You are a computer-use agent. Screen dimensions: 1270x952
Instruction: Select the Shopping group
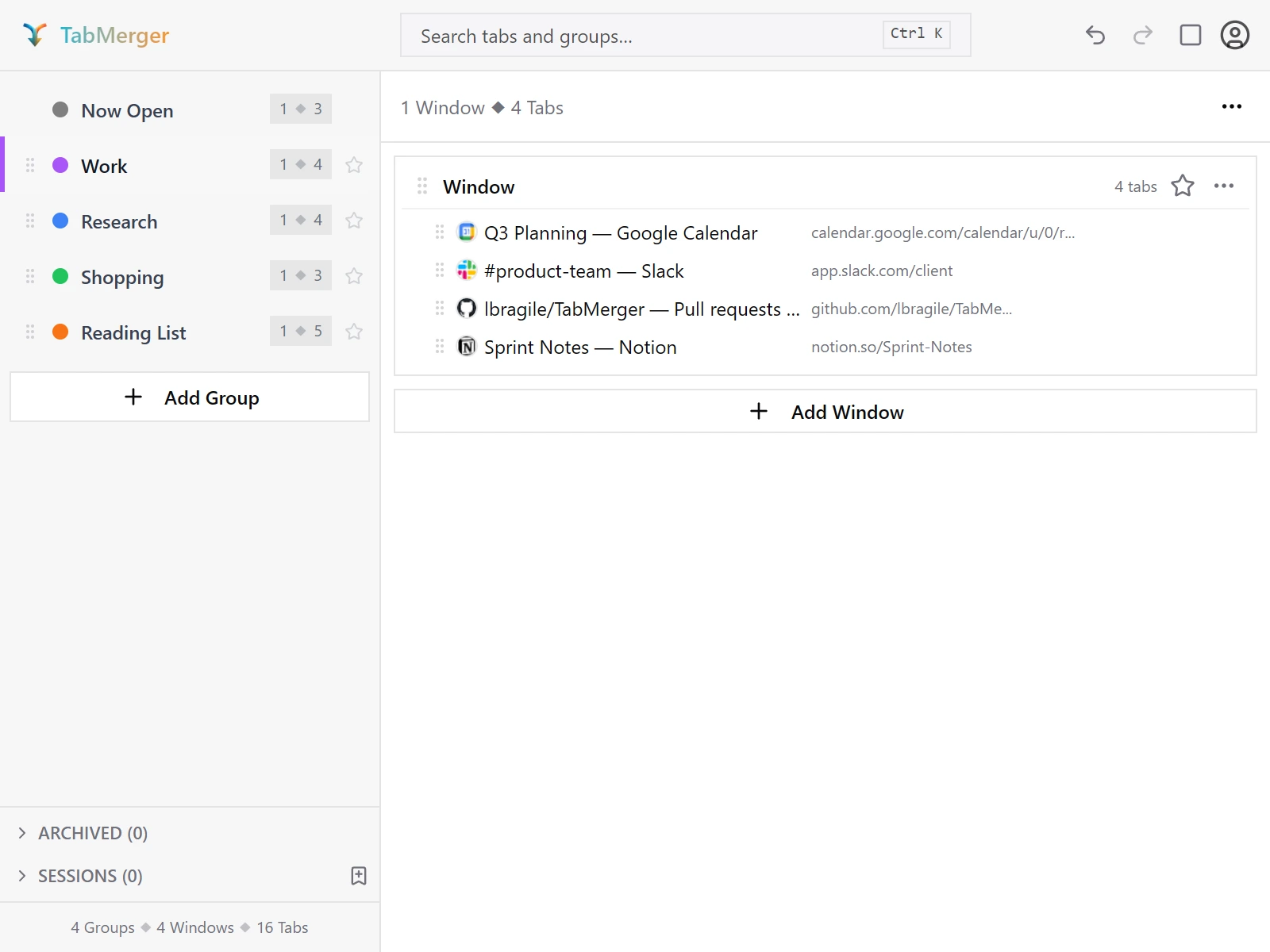[190, 276]
